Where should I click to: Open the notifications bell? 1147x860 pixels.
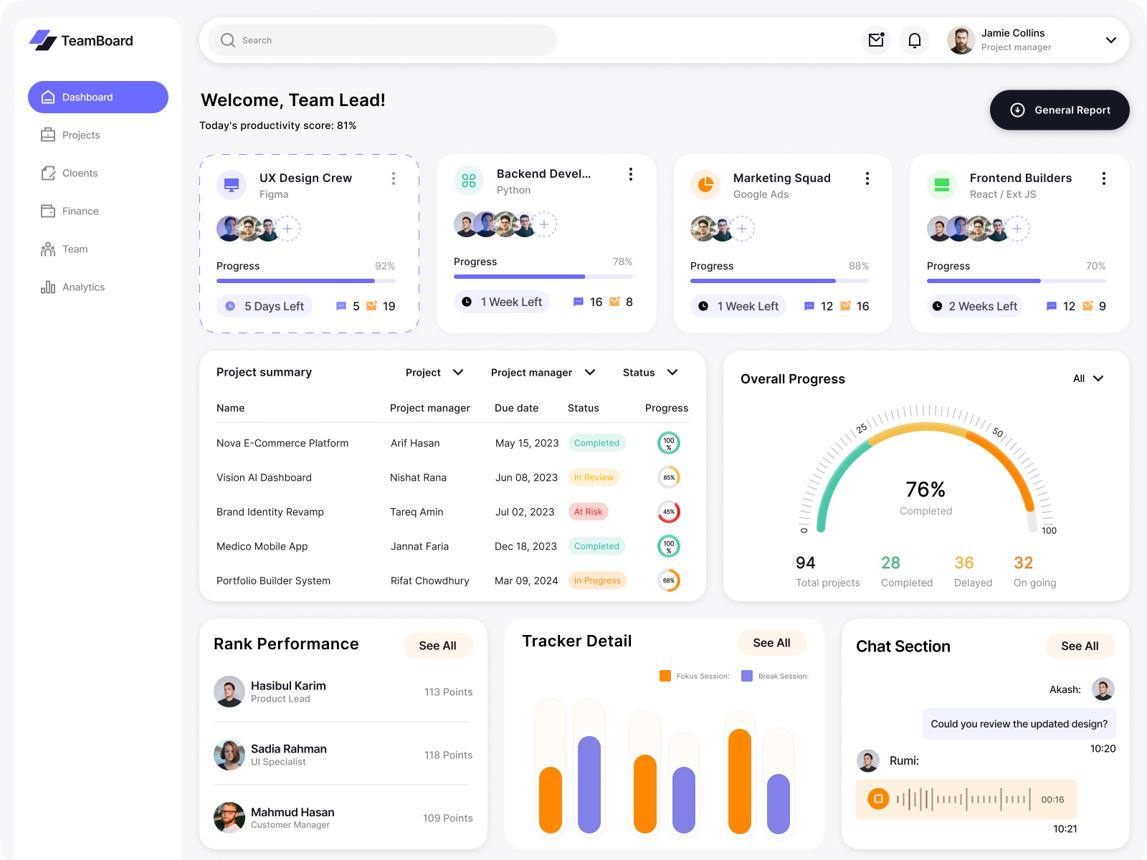pyautogui.click(x=914, y=40)
